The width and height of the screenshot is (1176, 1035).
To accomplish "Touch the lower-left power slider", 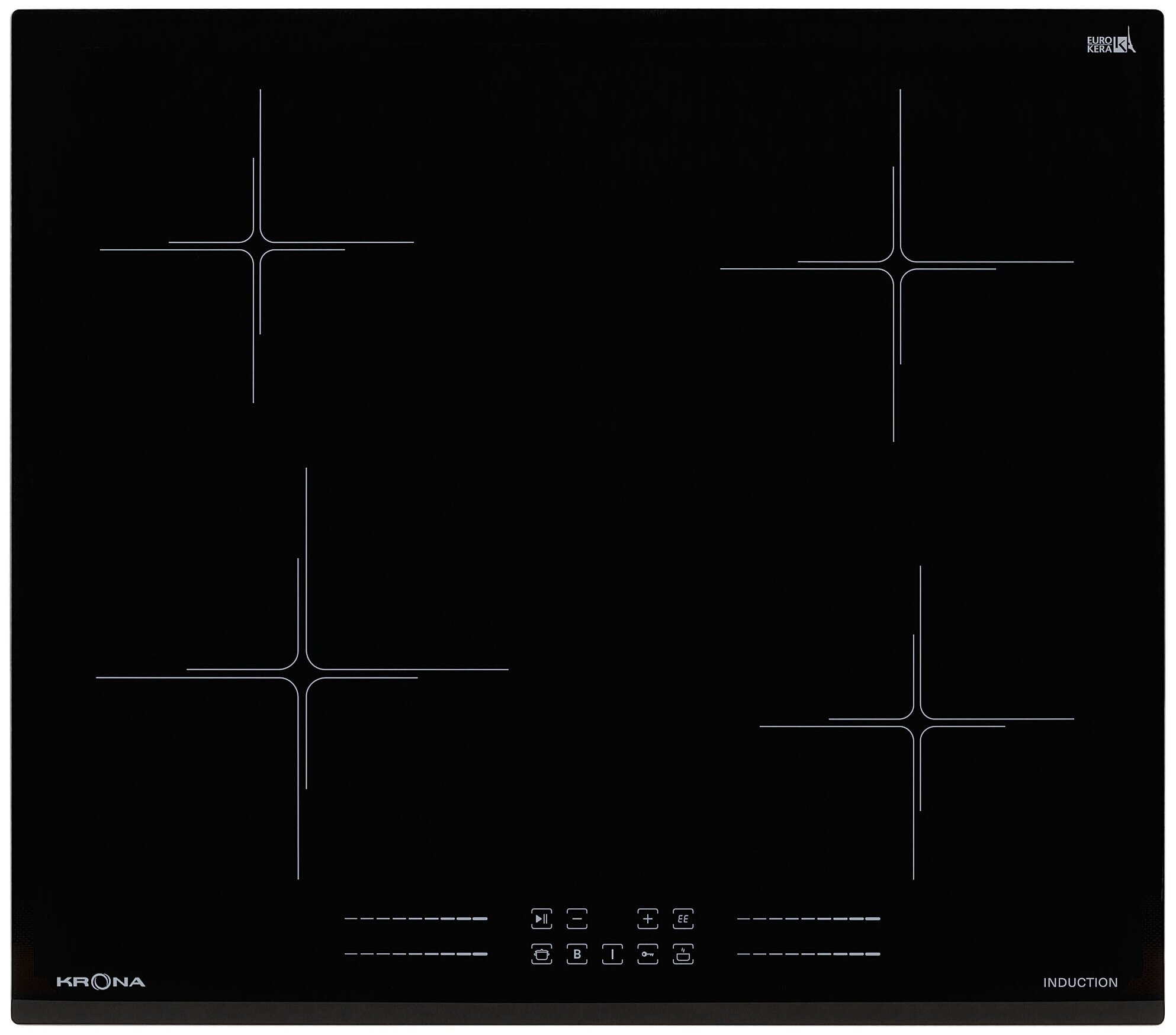I will [x=416, y=954].
